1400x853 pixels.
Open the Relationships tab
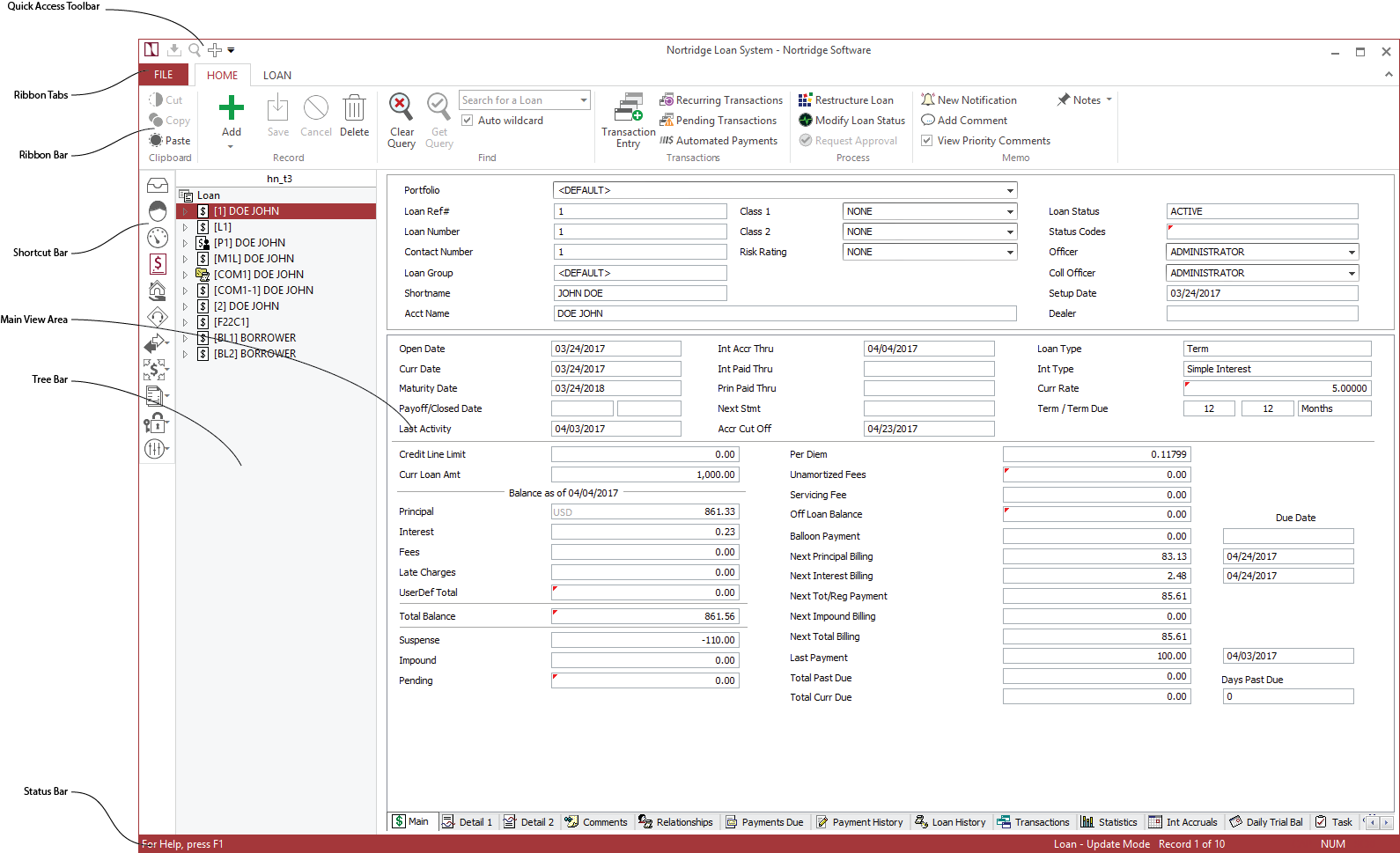click(x=675, y=822)
